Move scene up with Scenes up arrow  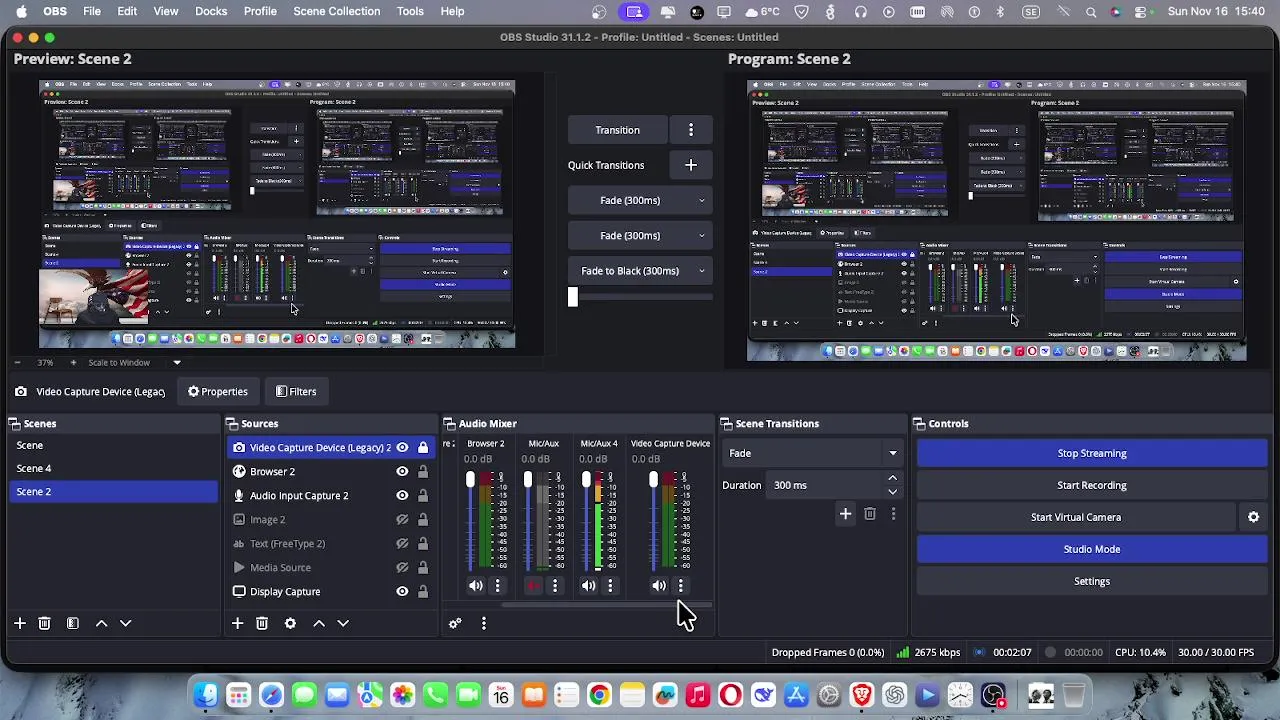coord(101,623)
